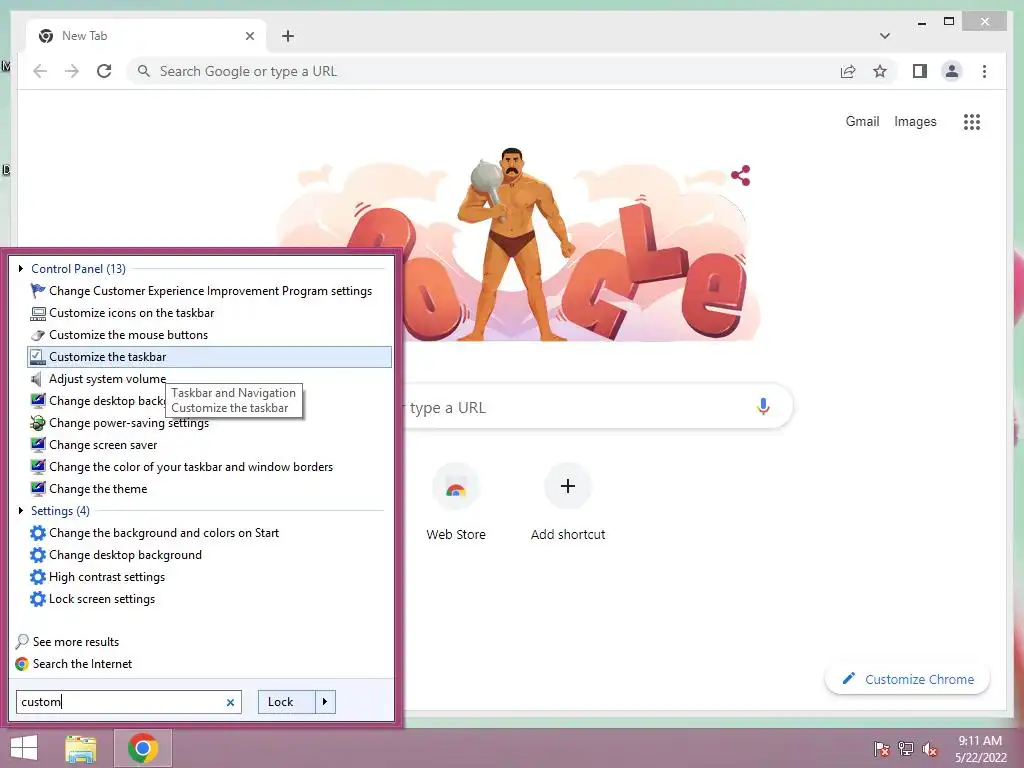Share the Google doodle
1024x768 pixels.
(x=741, y=175)
